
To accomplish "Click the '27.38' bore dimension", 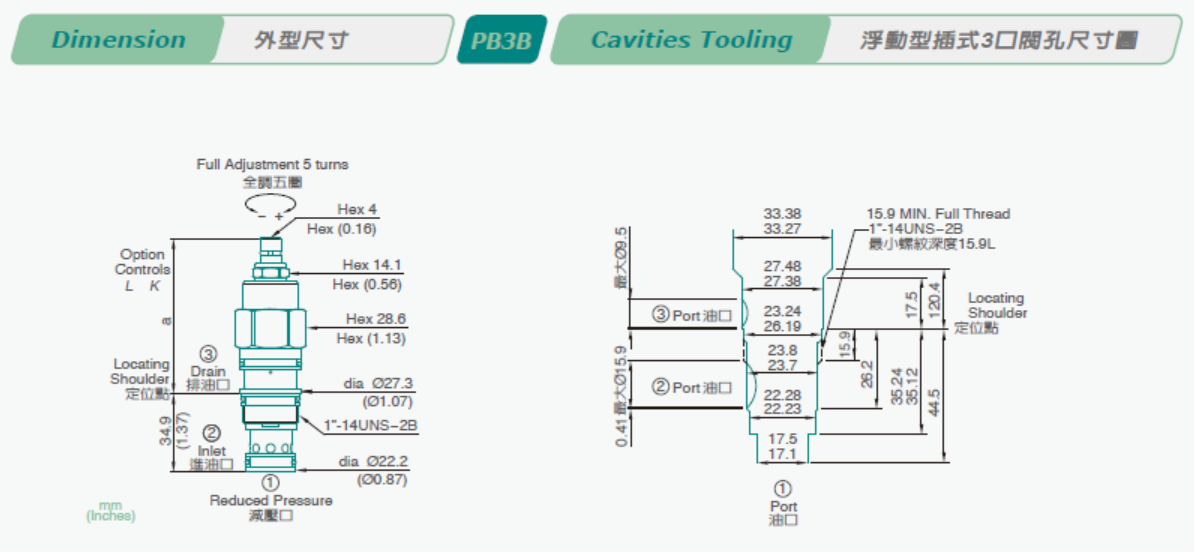I will tap(782, 281).
